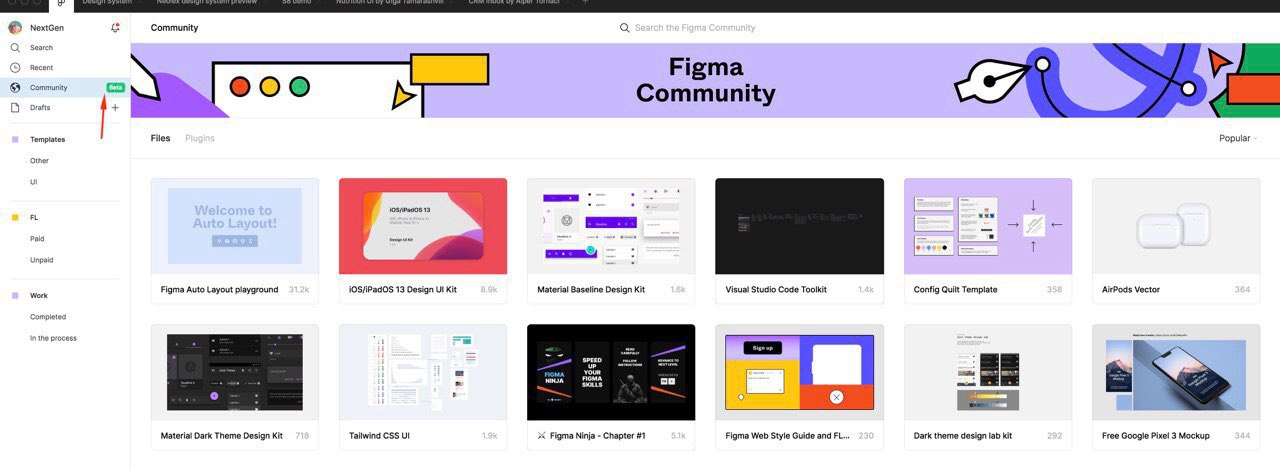
Task: Open Config Quilt Template thumbnail
Action: click(x=988, y=226)
